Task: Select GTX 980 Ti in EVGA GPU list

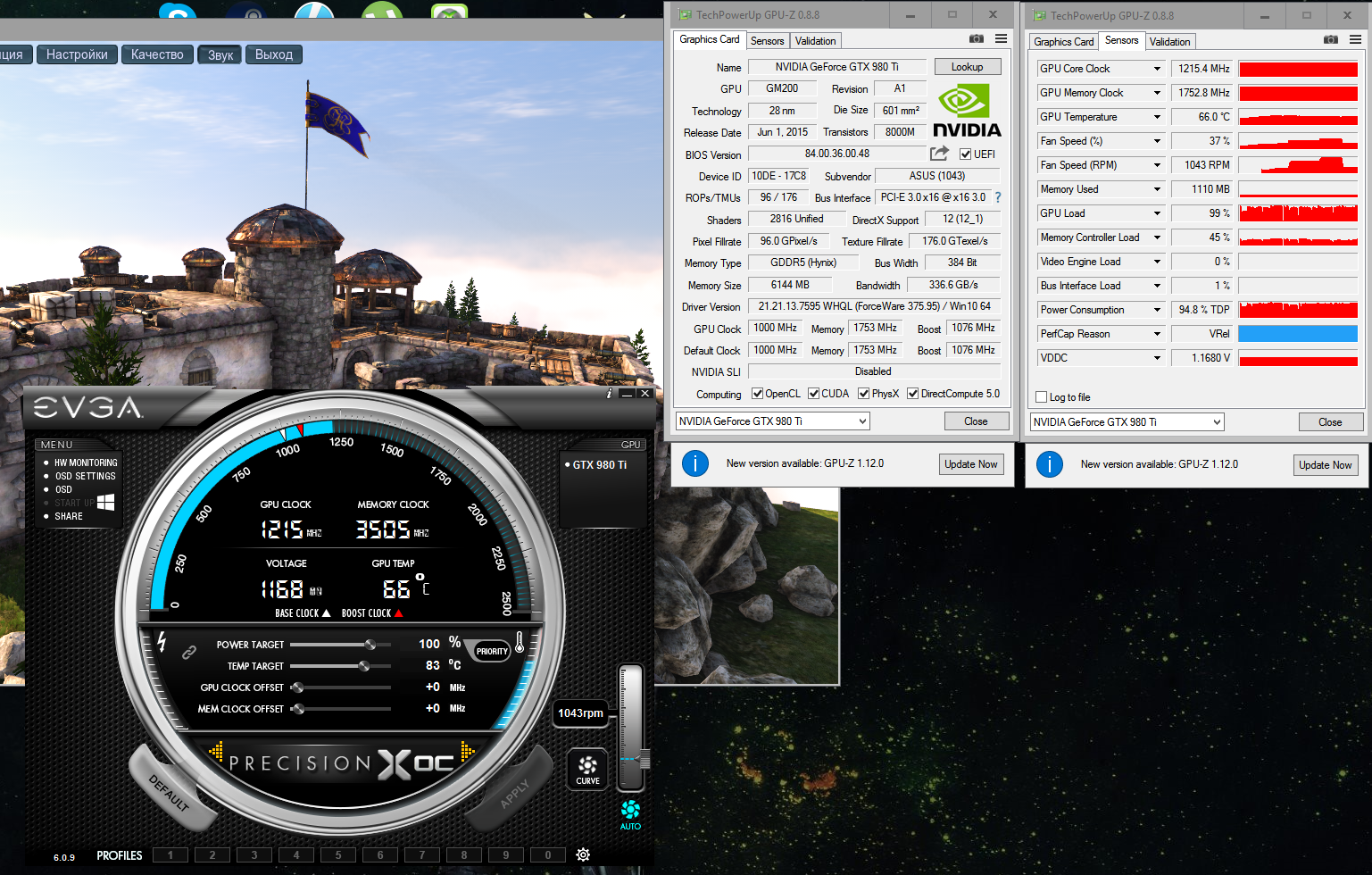Action: 600,465
